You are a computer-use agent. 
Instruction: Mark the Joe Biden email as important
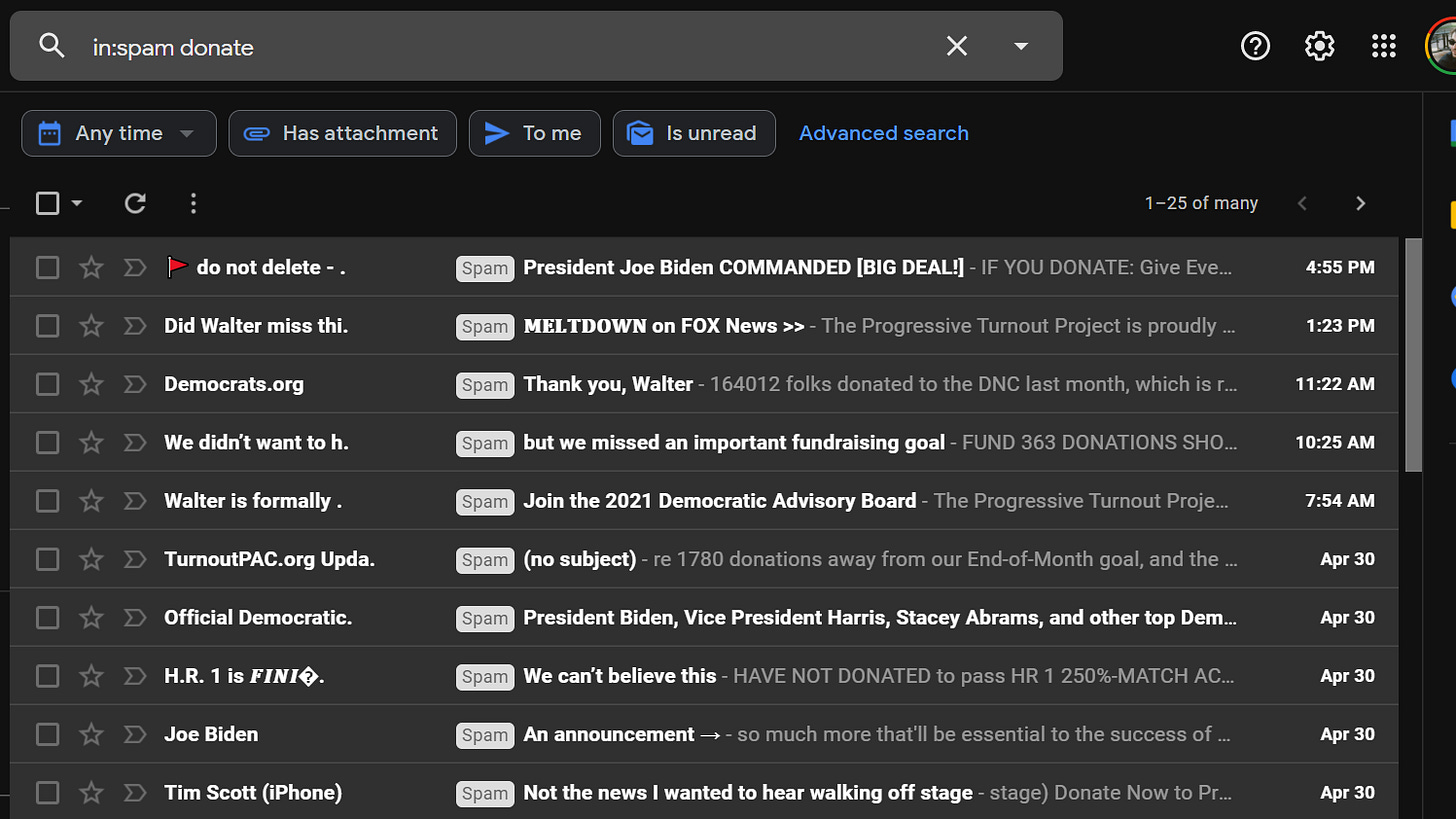click(x=134, y=734)
